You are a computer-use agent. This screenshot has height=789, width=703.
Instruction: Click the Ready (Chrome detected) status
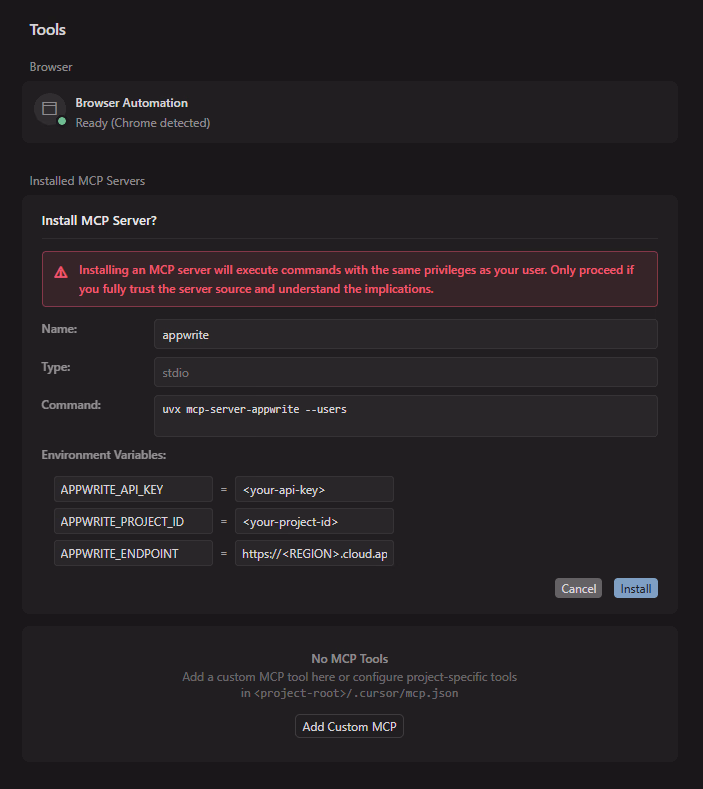143,123
